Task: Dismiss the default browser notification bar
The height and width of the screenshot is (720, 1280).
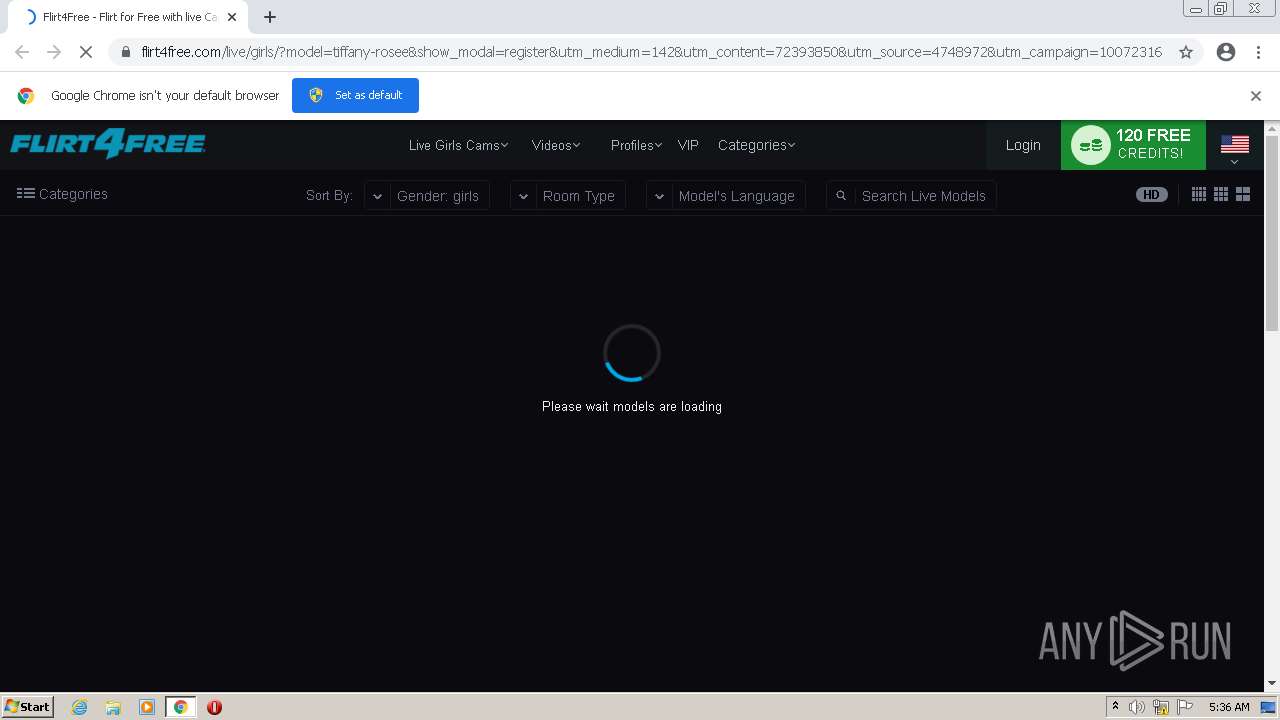Action: tap(1256, 96)
